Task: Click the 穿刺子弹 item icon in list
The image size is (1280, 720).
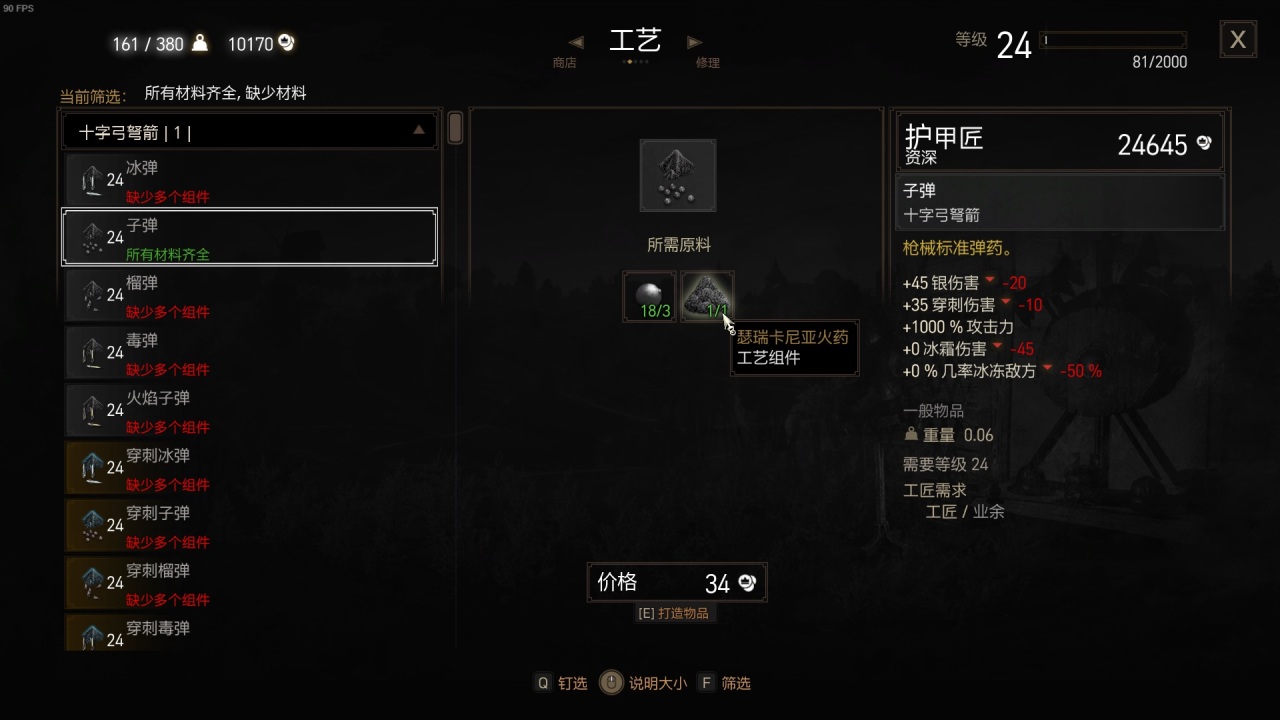Action: point(90,525)
